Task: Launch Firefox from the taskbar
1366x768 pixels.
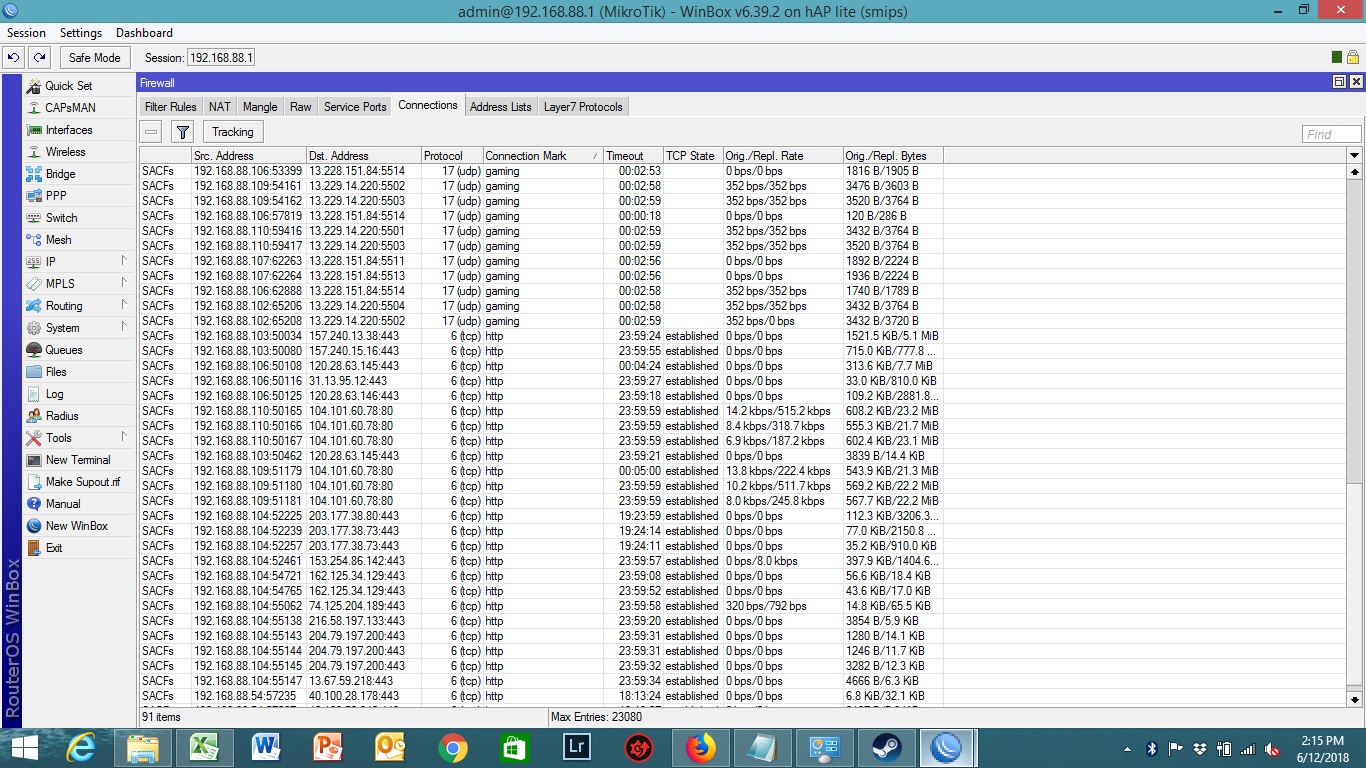Action: [x=702, y=748]
